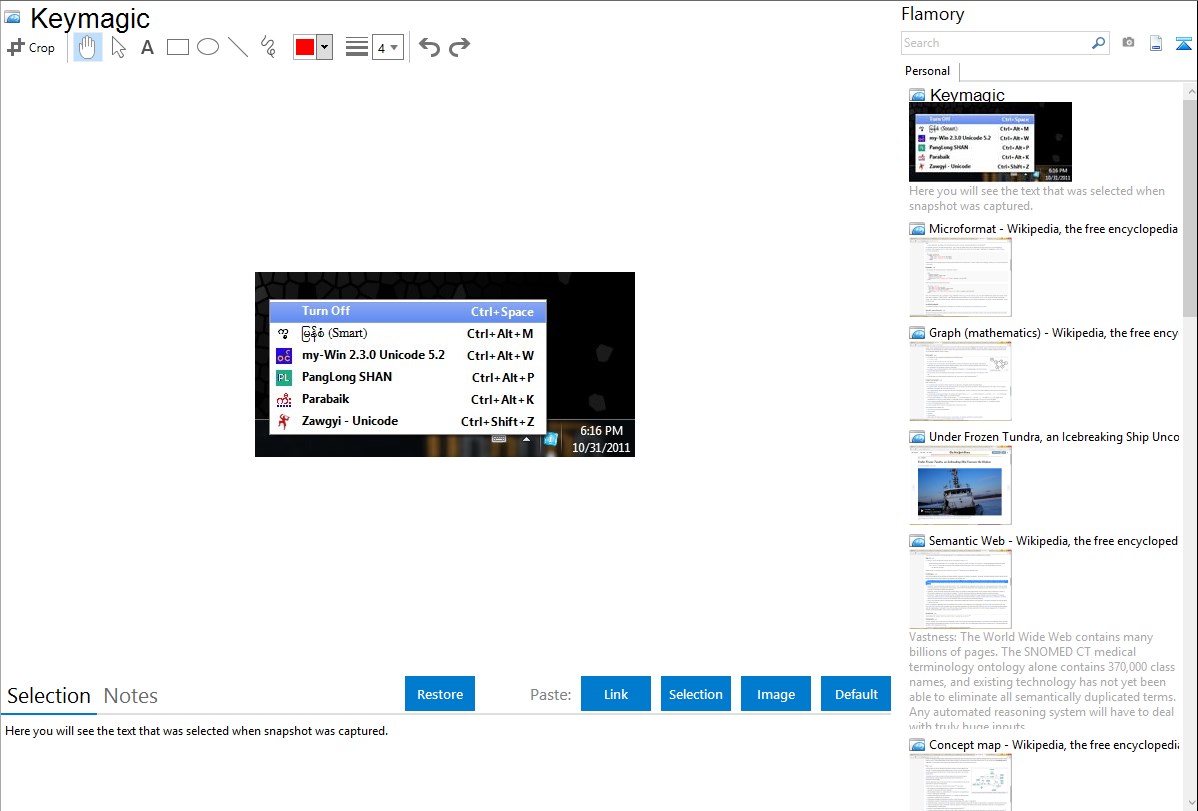
Task: Click the camera capture icon
Action: 1128,42
